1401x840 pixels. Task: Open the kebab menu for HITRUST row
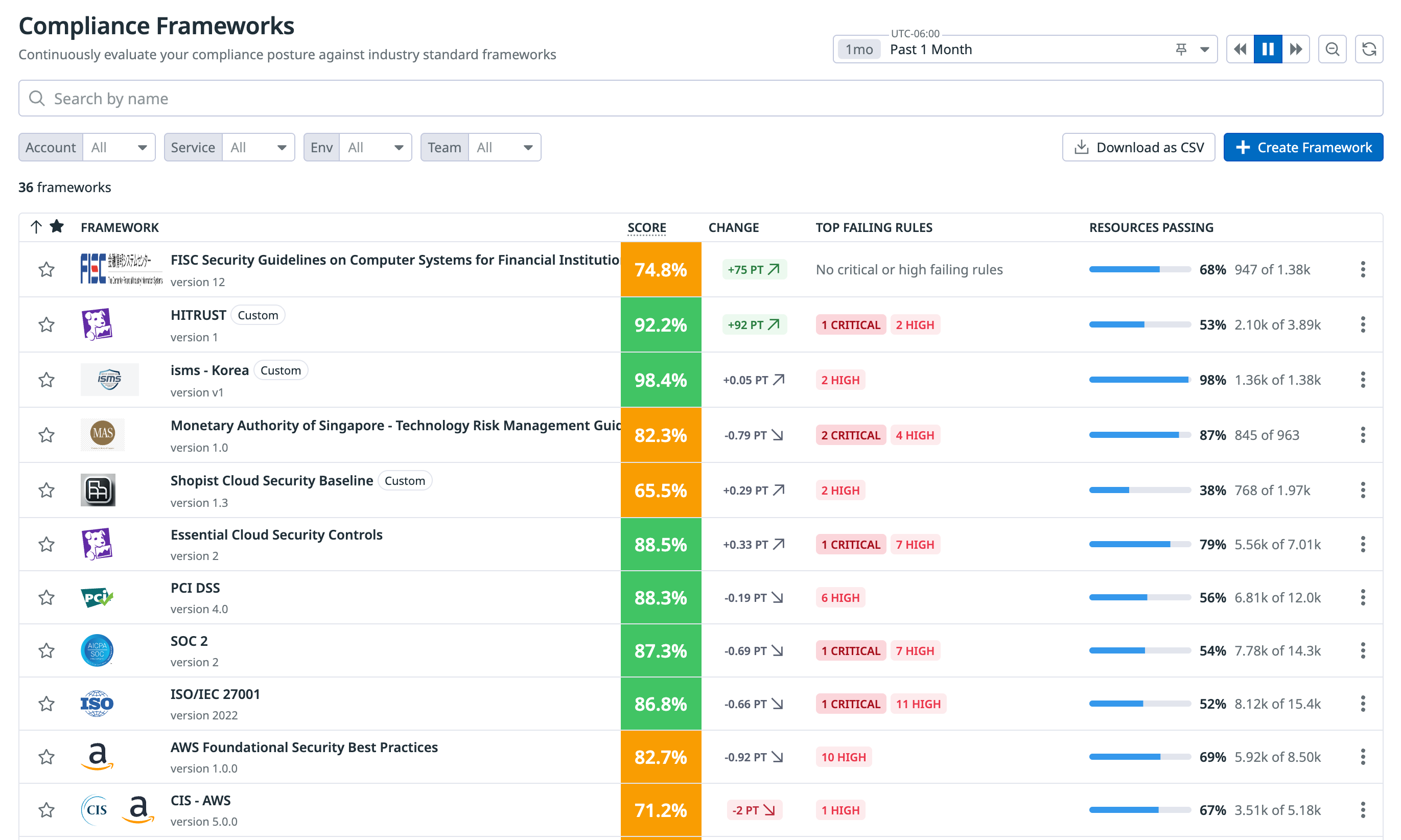pyautogui.click(x=1363, y=324)
